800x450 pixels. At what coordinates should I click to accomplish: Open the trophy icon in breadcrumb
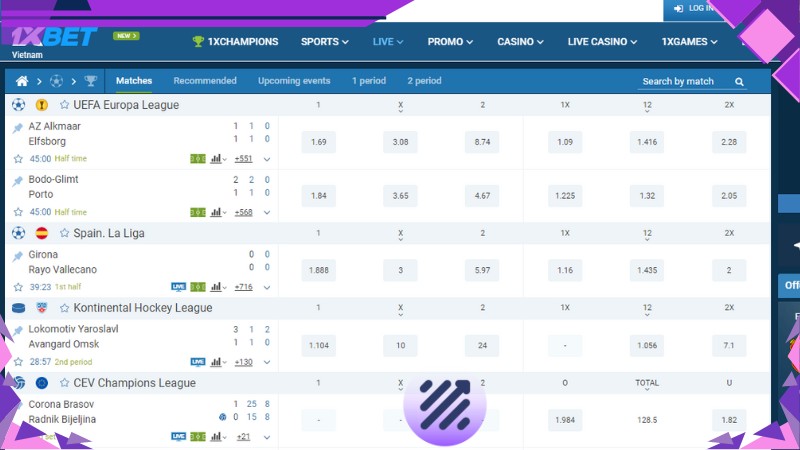coord(91,81)
